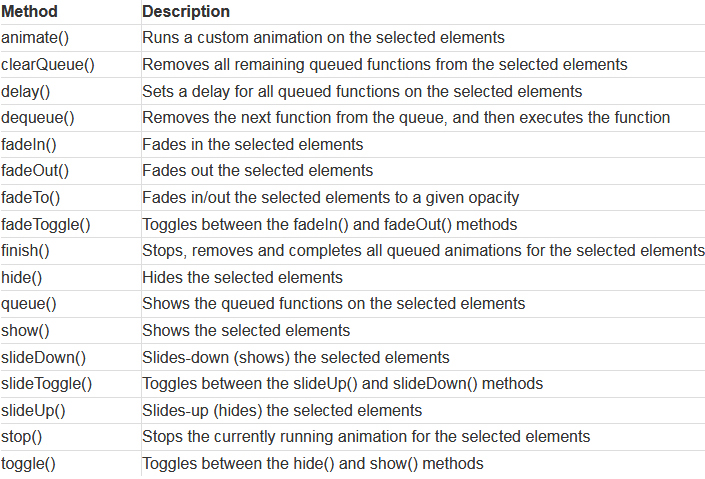This screenshot has width=705, height=479.
Task: Open the queue() method entry
Action: tap(29, 304)
